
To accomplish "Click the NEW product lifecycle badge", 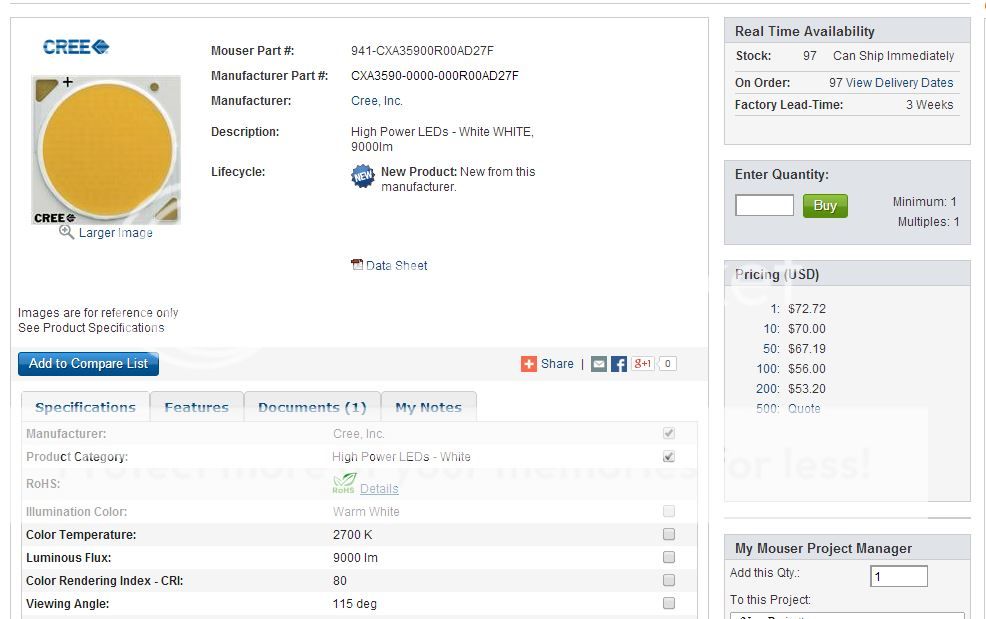I will (x=363, y=177).
